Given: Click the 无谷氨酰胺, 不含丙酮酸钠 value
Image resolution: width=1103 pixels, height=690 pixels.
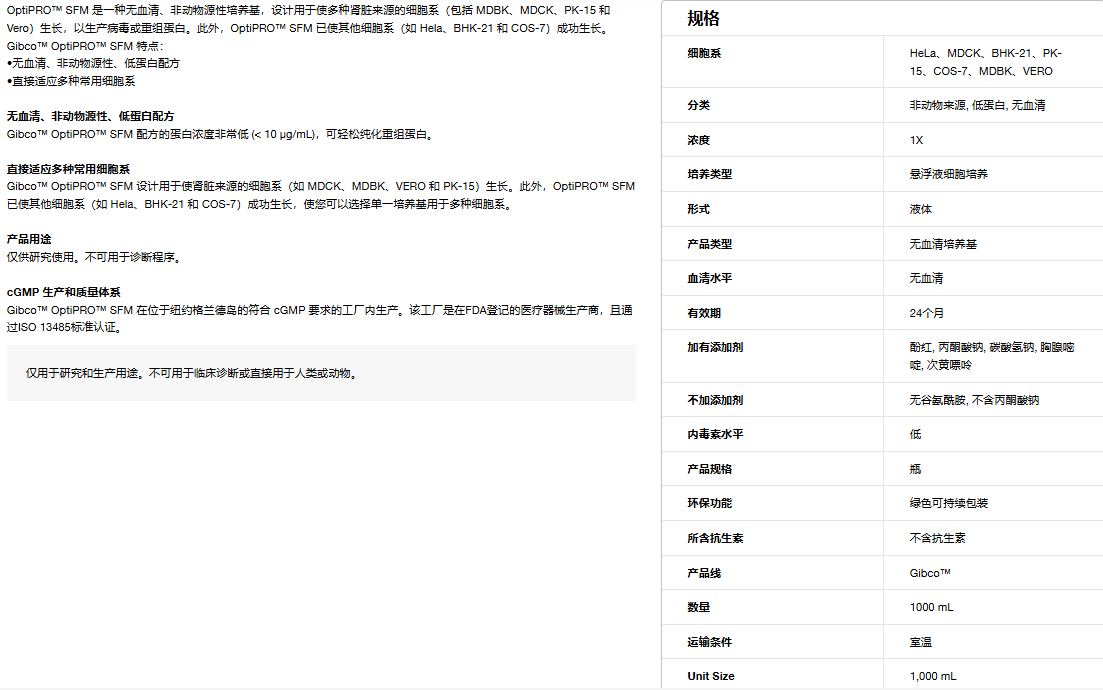Looking at the screenshot, I should 974,400.
